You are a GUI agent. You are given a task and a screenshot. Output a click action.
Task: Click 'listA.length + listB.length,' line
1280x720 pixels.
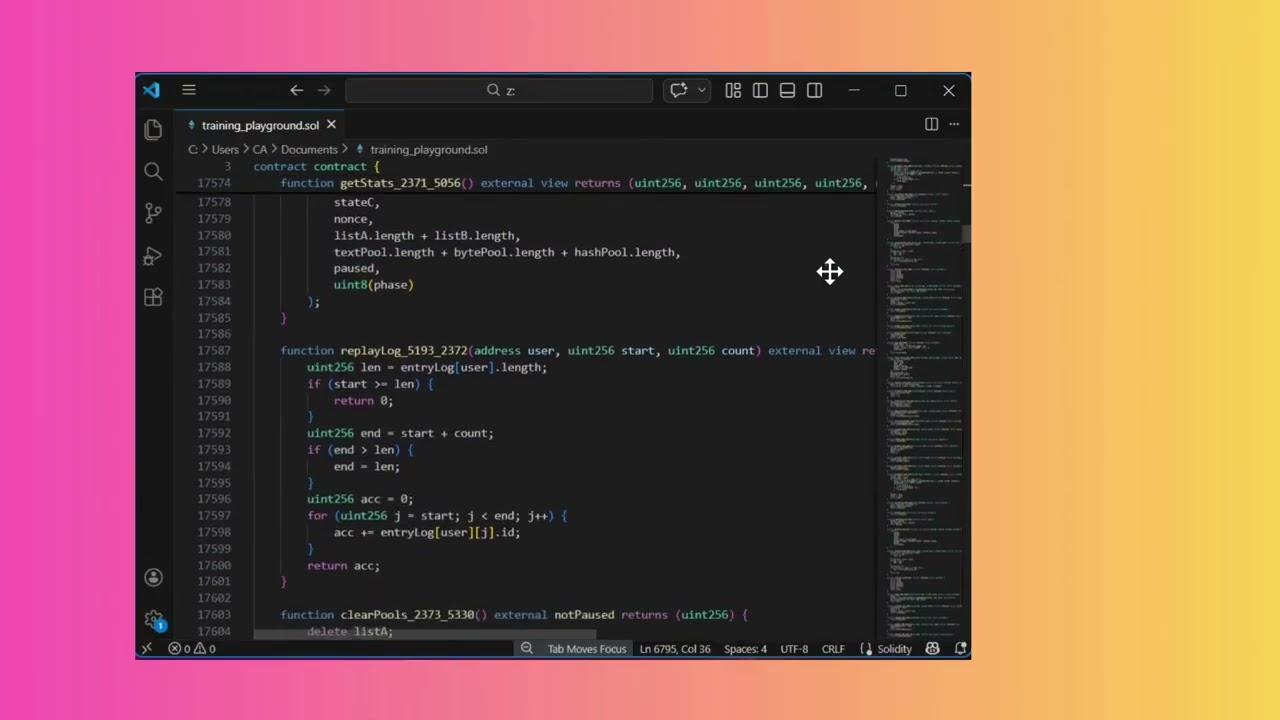(427, 235)
